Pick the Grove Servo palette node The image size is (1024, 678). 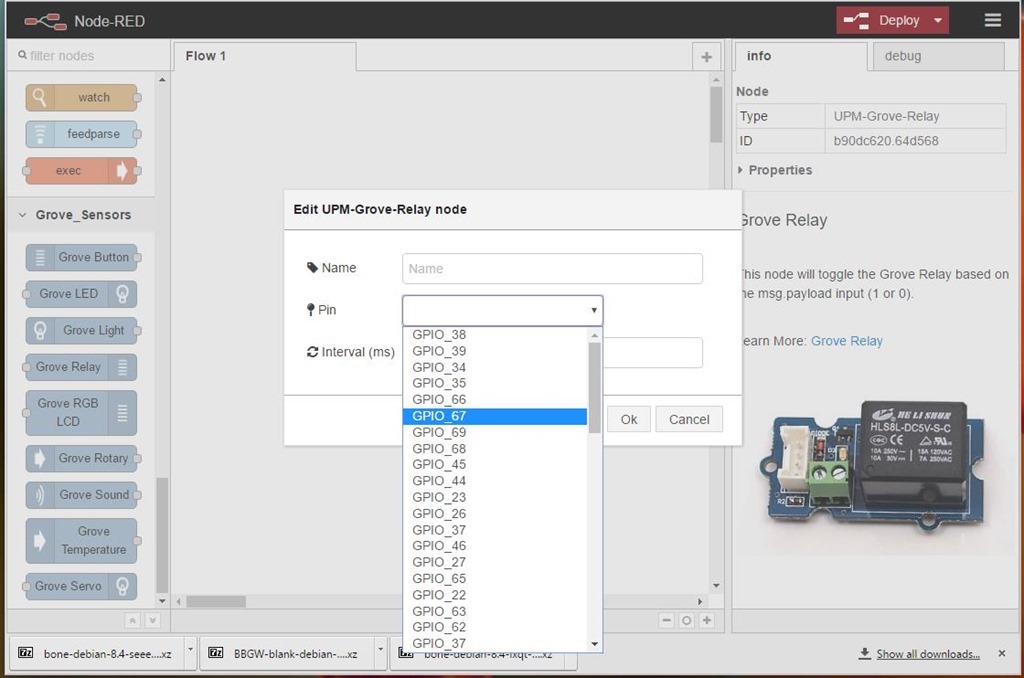point(81,586)
